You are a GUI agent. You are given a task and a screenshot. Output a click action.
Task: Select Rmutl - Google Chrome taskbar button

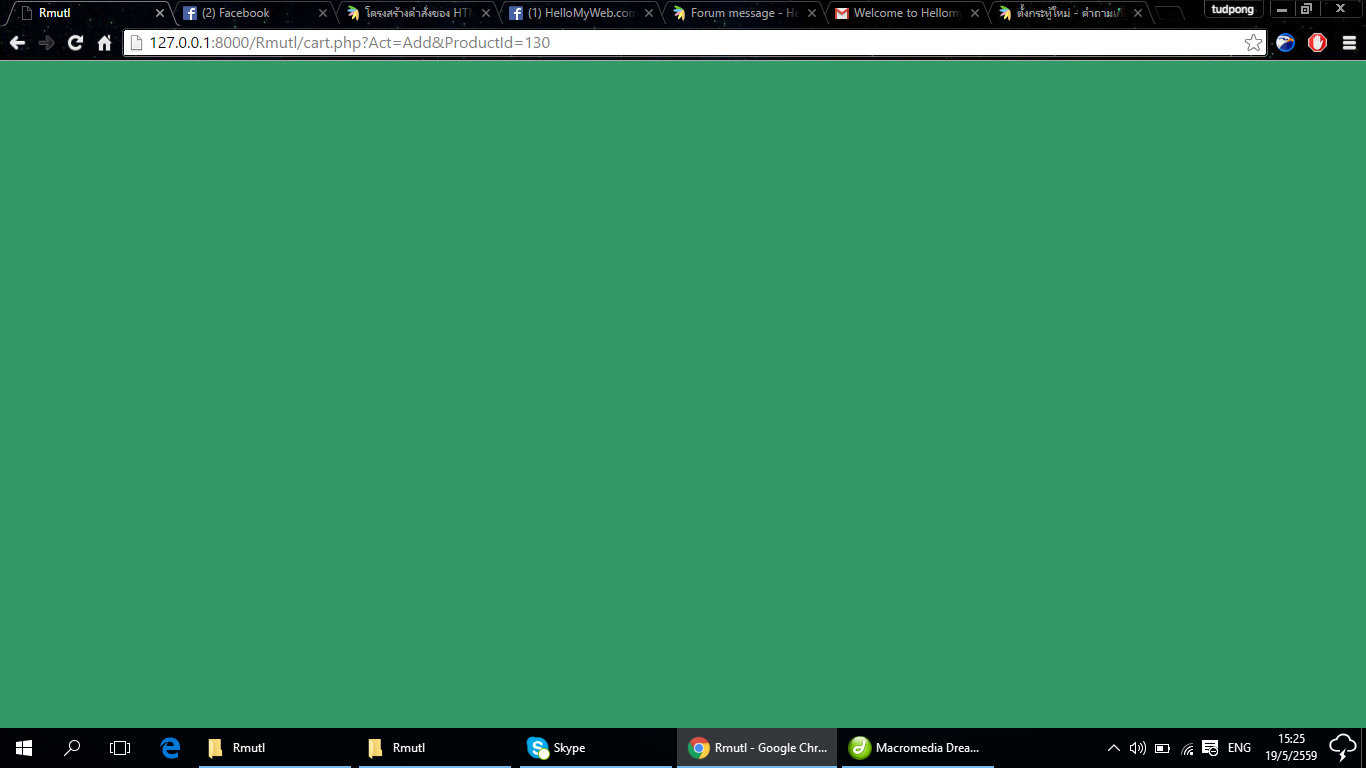coord(757,748)
